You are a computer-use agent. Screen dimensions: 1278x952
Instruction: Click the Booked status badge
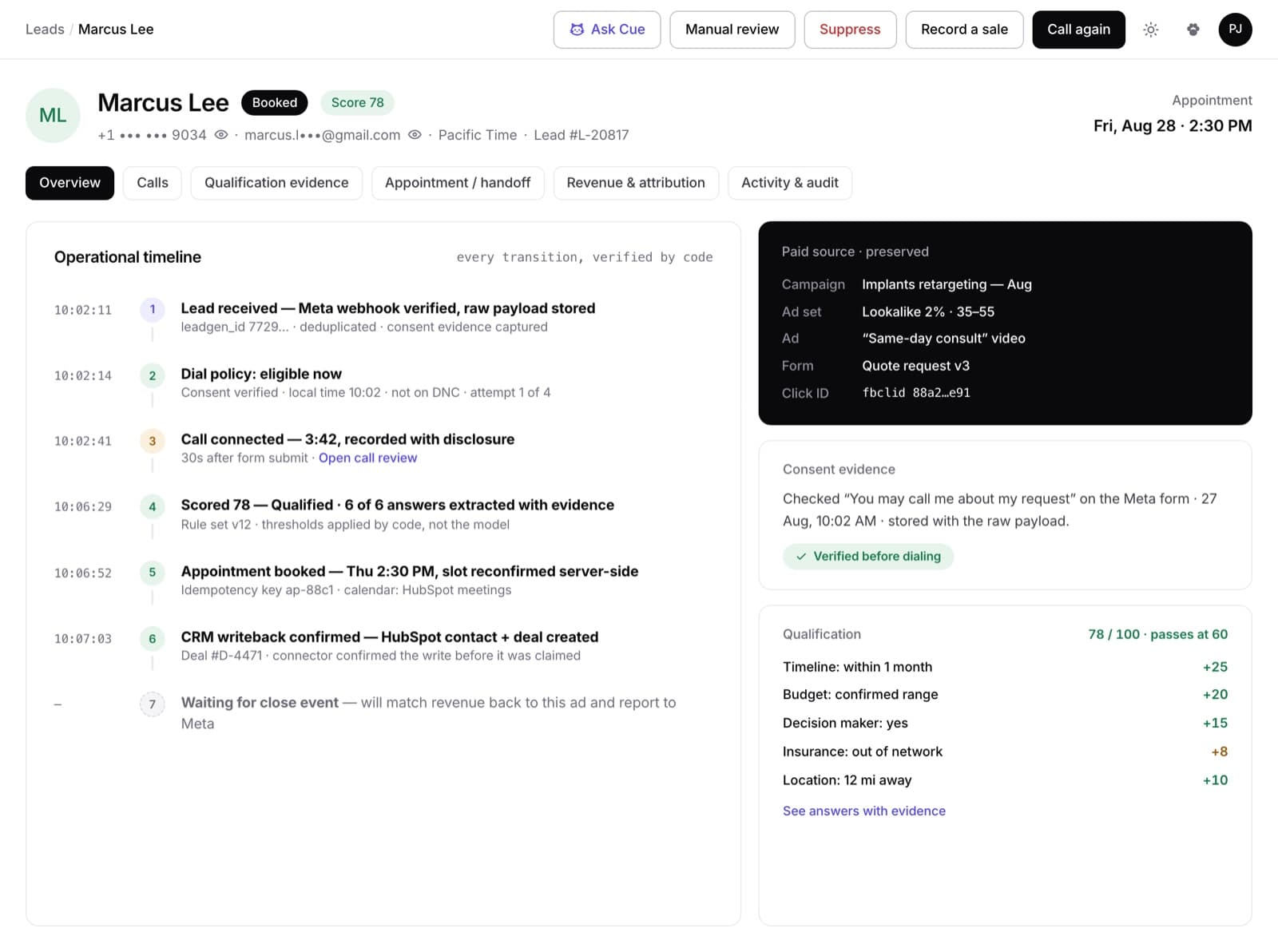(275, 102)
